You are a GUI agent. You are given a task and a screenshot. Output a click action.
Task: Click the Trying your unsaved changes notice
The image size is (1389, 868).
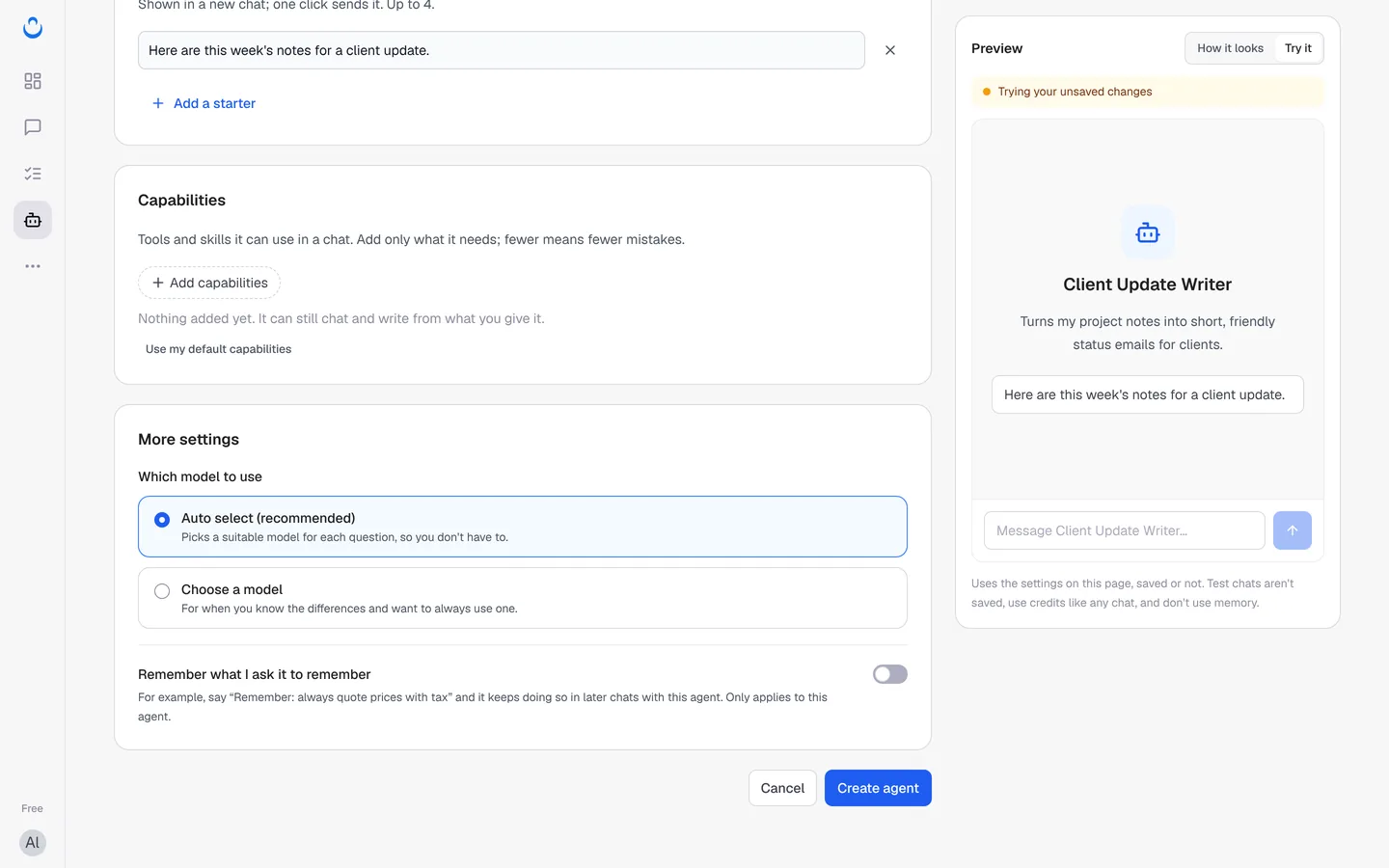[x=1148, y=92]
